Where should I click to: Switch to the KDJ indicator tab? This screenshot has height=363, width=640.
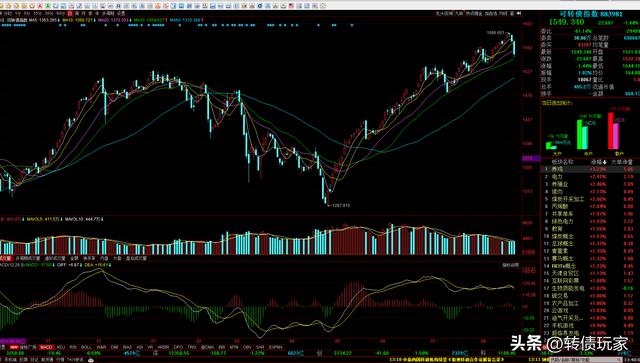click(x=61, y=347)
